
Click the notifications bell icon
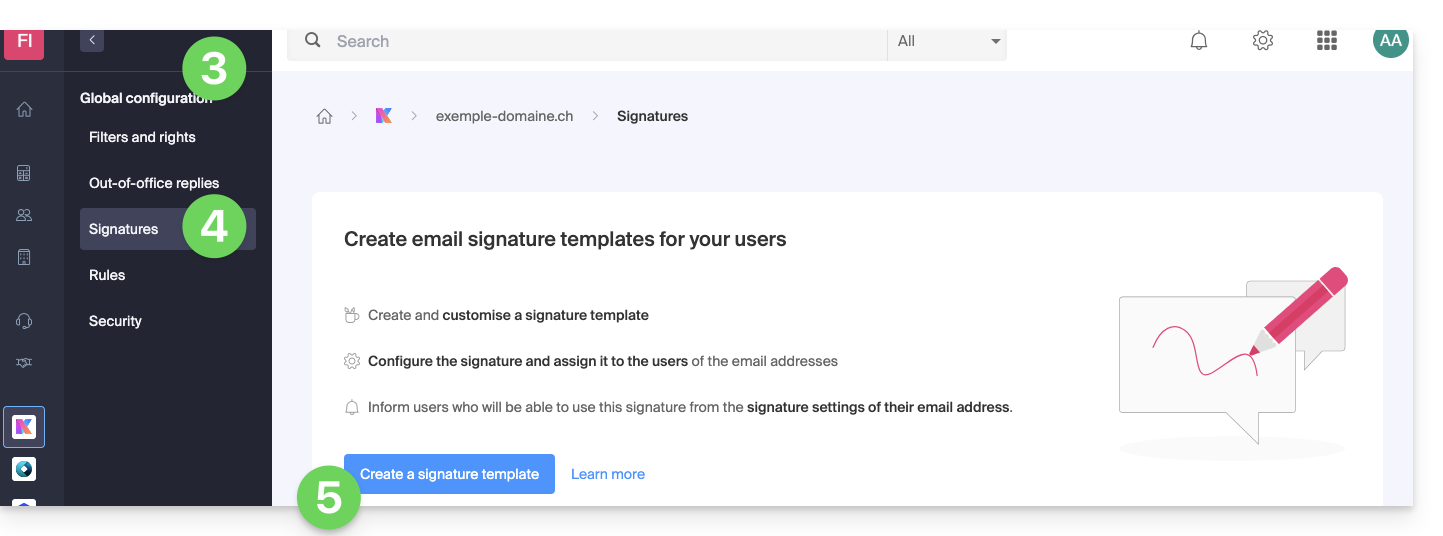point(1198,41)
